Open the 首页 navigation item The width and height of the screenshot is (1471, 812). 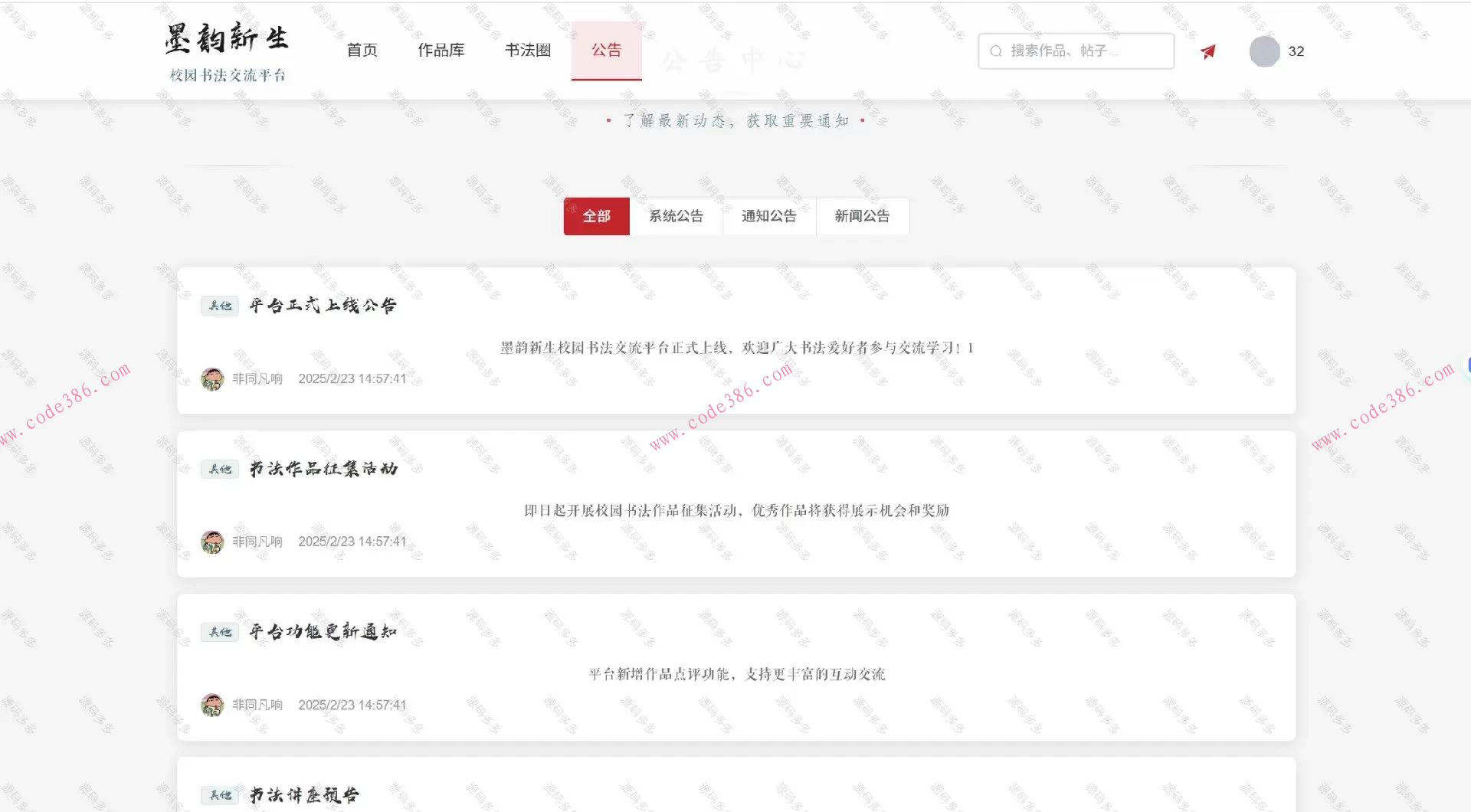pos(362,50)
